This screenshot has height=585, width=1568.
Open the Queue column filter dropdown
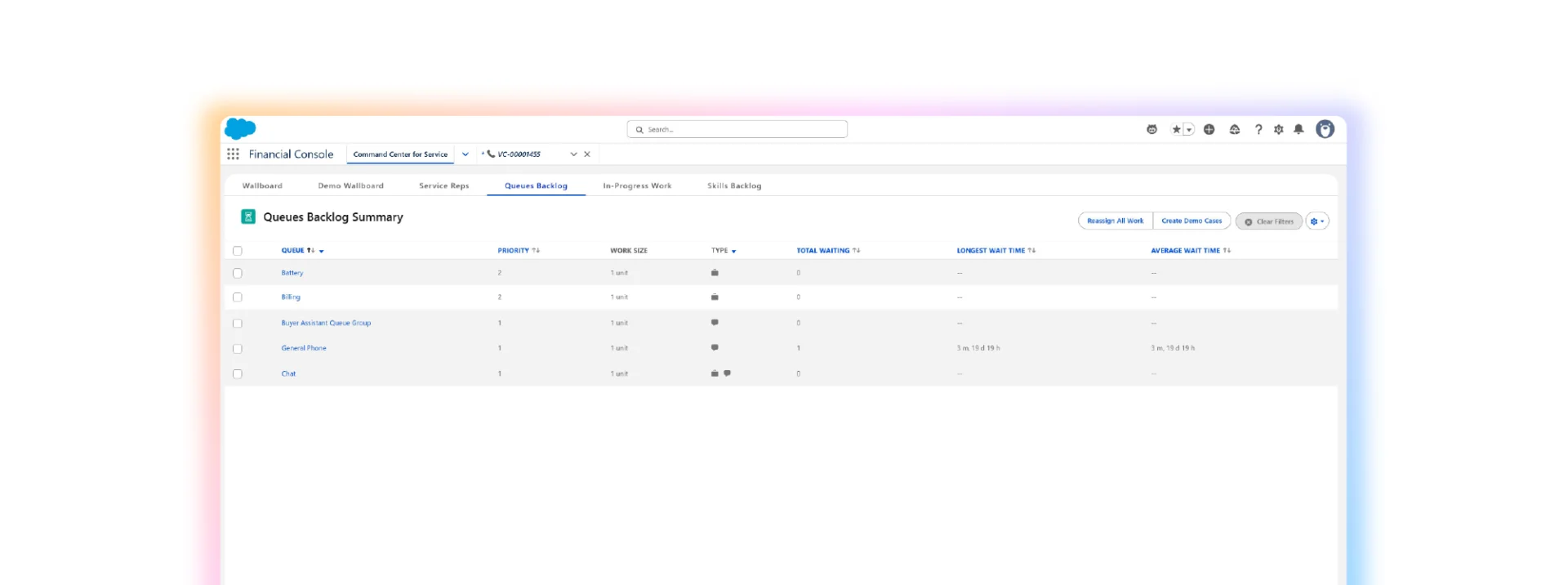(x=322, y=252)
